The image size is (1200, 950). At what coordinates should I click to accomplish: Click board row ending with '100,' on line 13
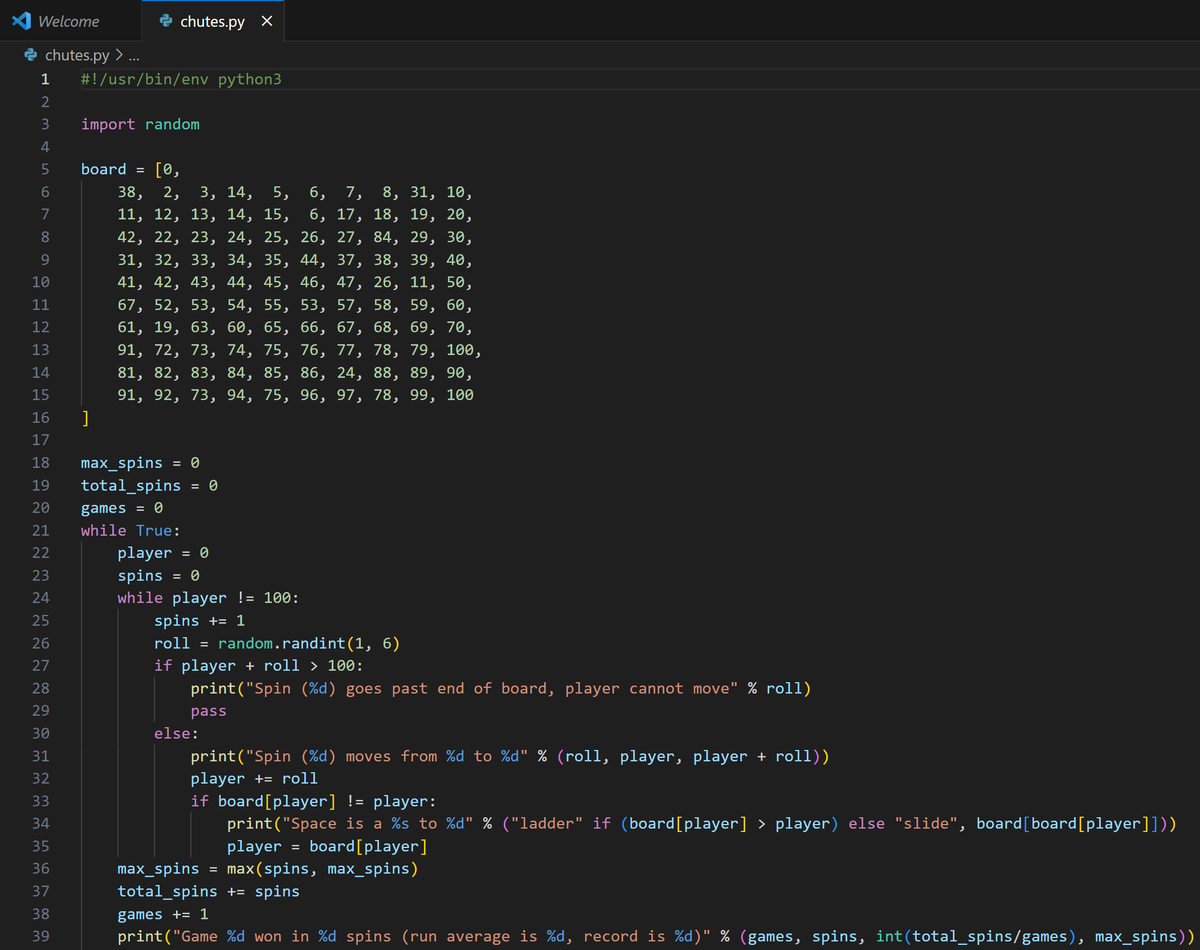click(300, 350)
